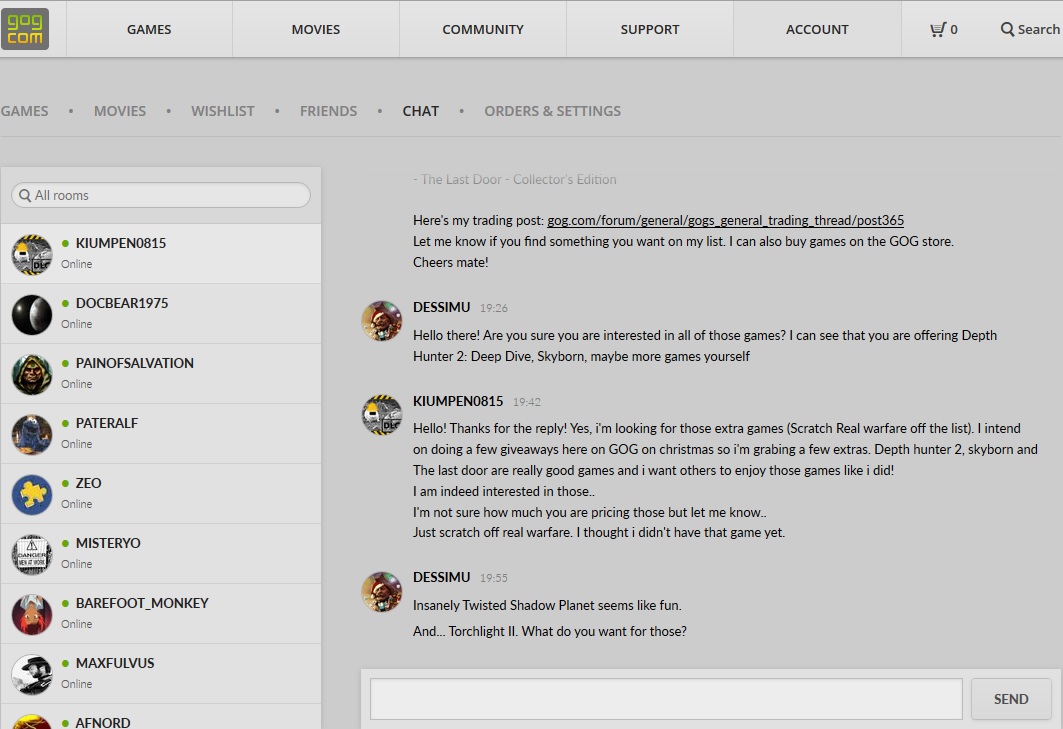The width and height of the screenshot is (1063, 729).
Task: Click DESSIMU avatar on 19:55 message
Action: (382, 591)
